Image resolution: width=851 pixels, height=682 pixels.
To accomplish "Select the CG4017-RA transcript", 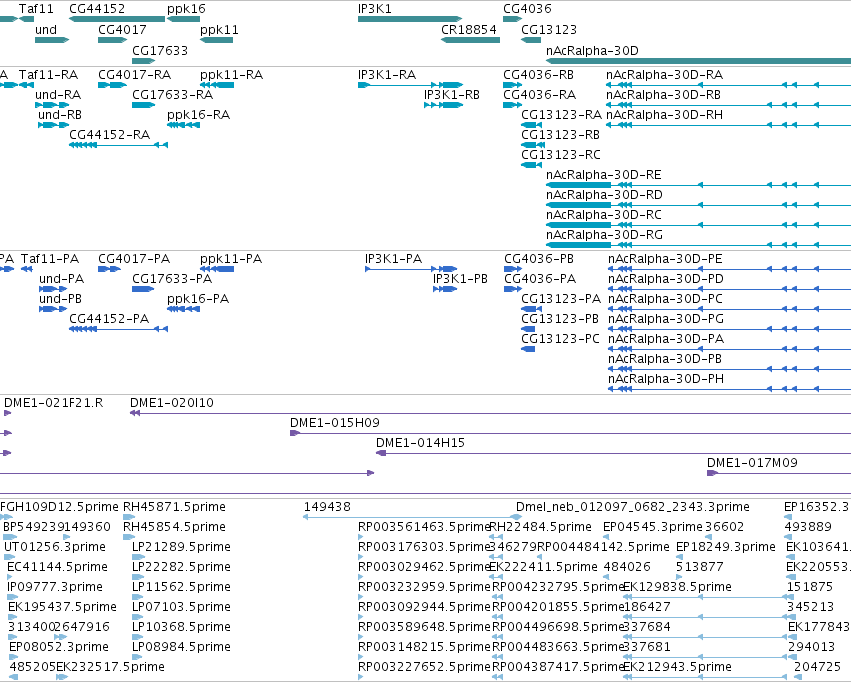I will click(112, 85).
